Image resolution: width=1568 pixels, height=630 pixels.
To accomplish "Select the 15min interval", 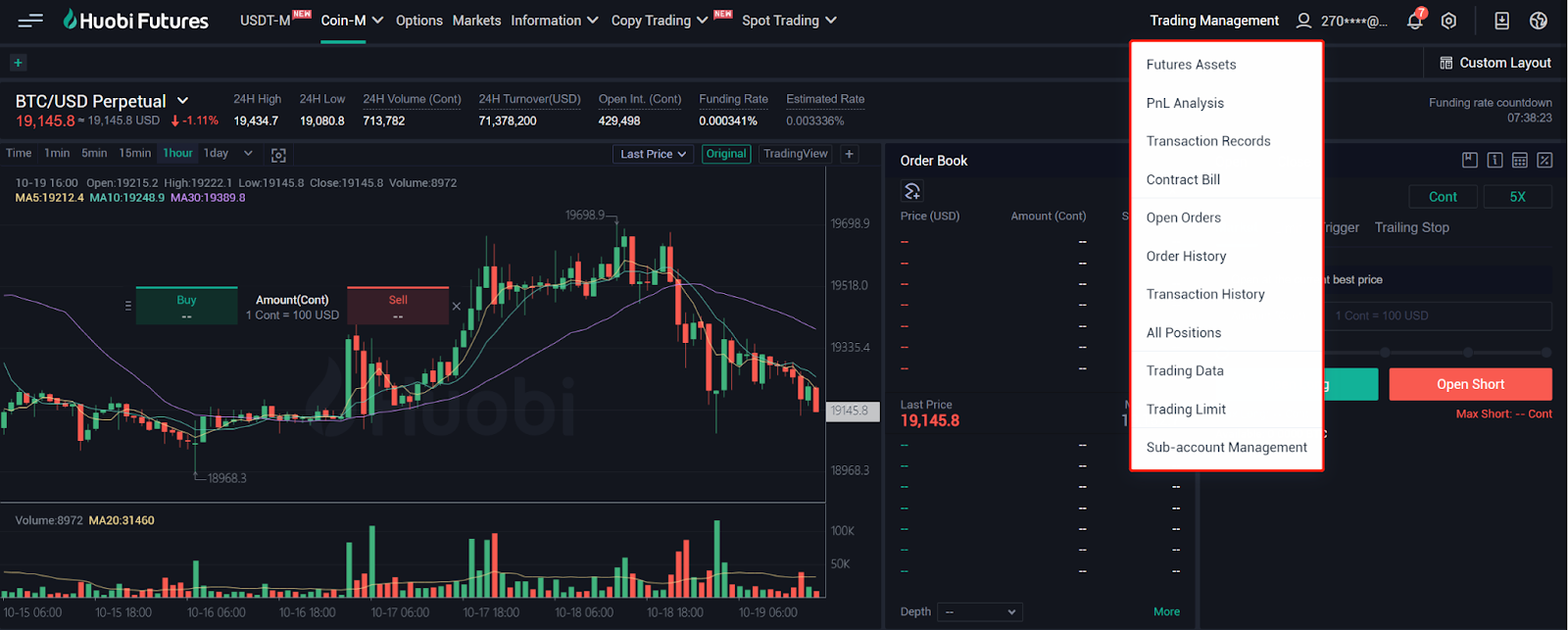I will [135, 154].
